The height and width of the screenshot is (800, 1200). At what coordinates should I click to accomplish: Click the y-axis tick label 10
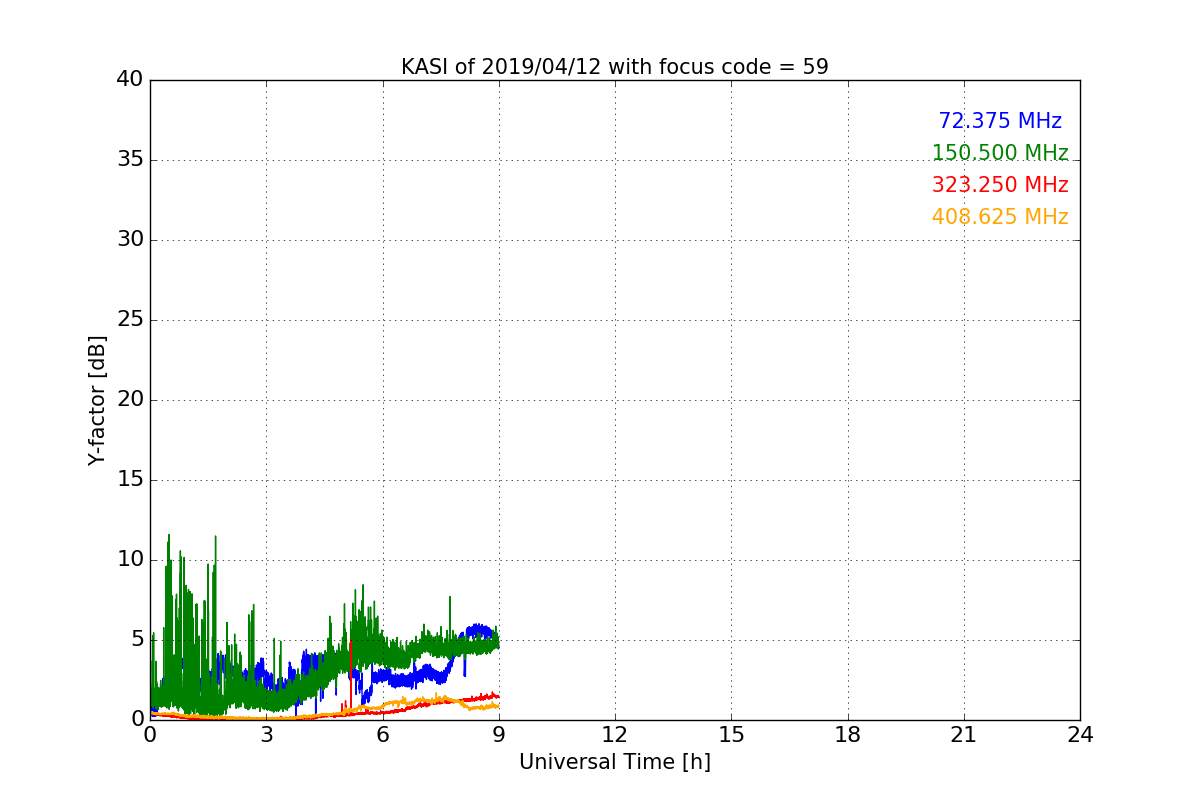coord(131,560)
